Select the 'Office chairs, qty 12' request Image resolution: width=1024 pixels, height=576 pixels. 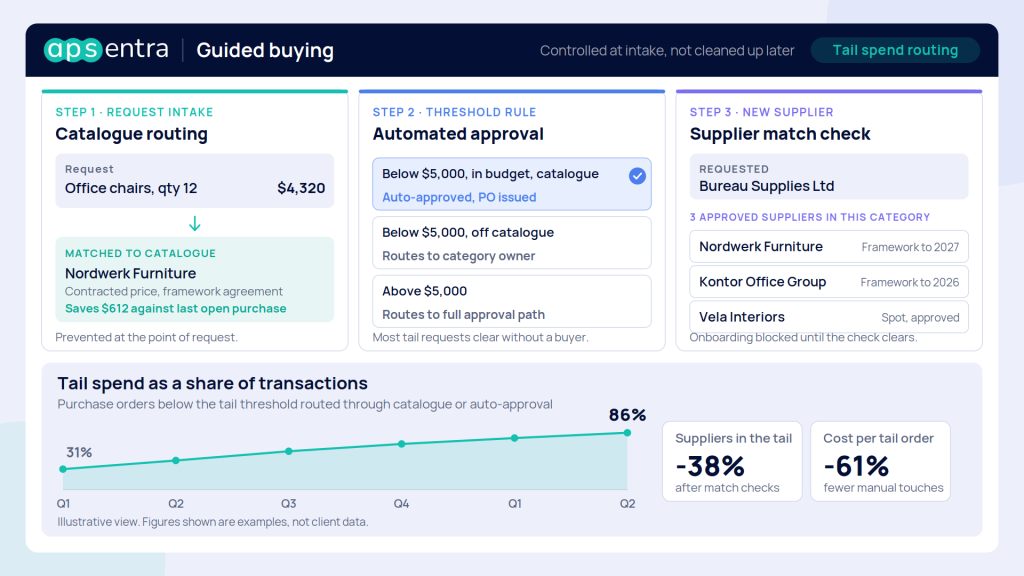[195, 181]
